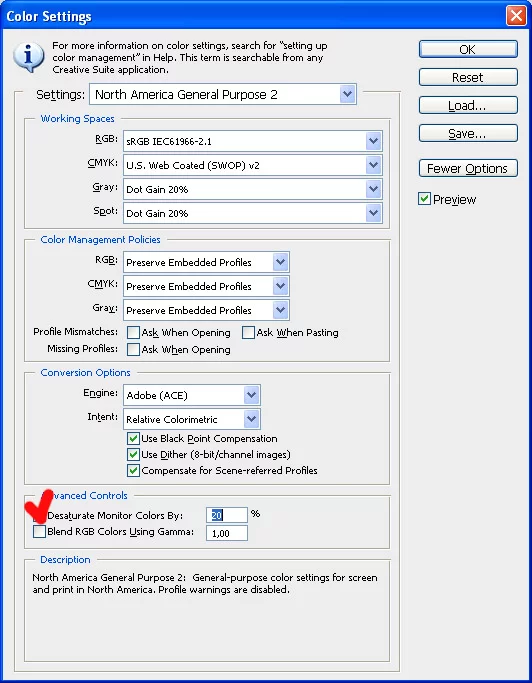Open the Spot working space dropdown
Screen dimensions: 532x683
pyautogui.click(x=253, y=213)
